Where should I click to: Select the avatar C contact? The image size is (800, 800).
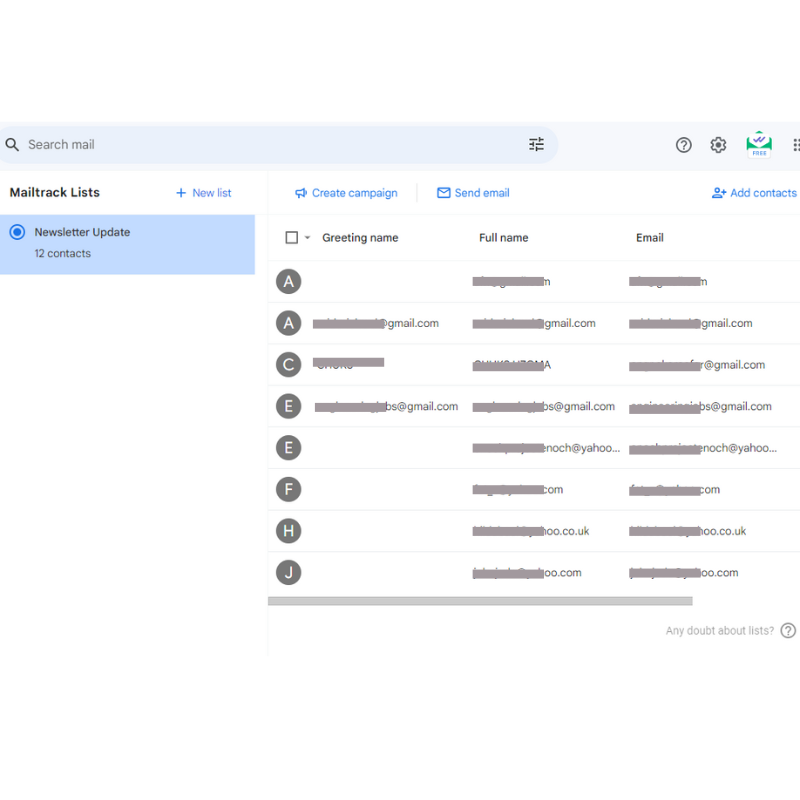289,365
